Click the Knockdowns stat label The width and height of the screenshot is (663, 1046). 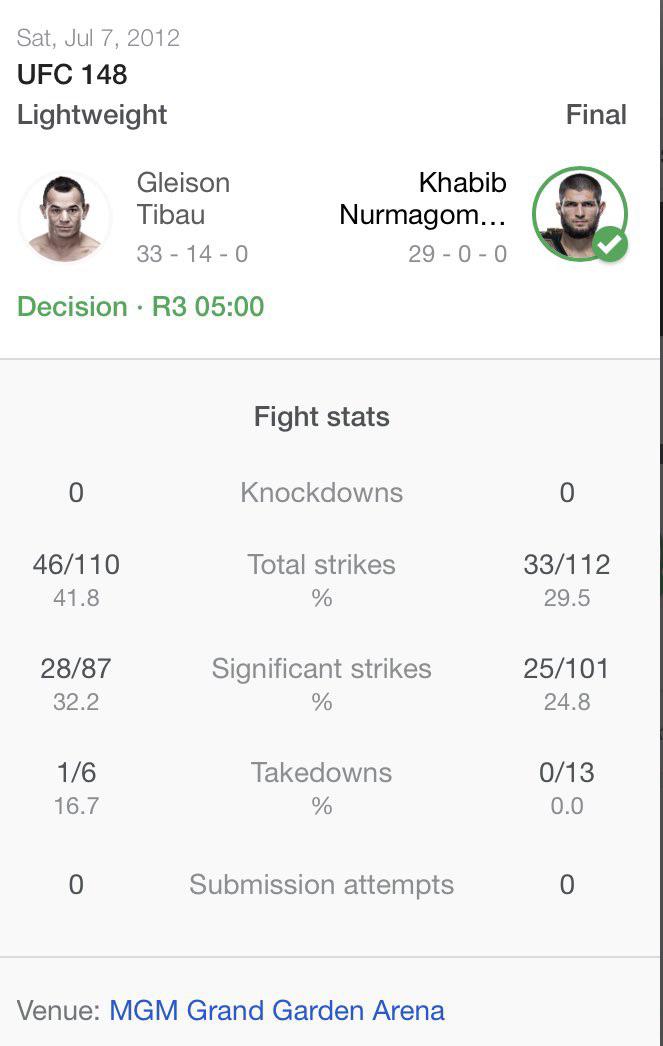[321, 493]
